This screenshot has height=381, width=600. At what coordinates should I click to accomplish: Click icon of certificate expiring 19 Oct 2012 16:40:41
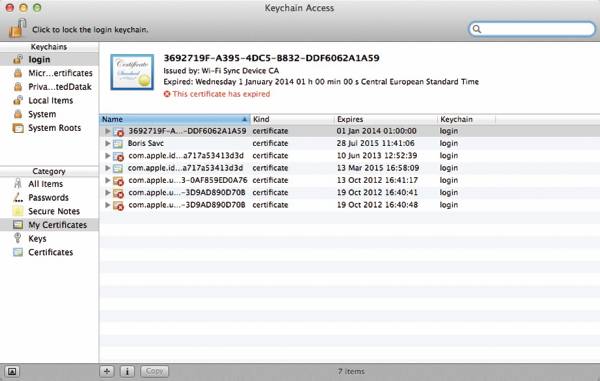pyautogui.click(x=118, y=193)
